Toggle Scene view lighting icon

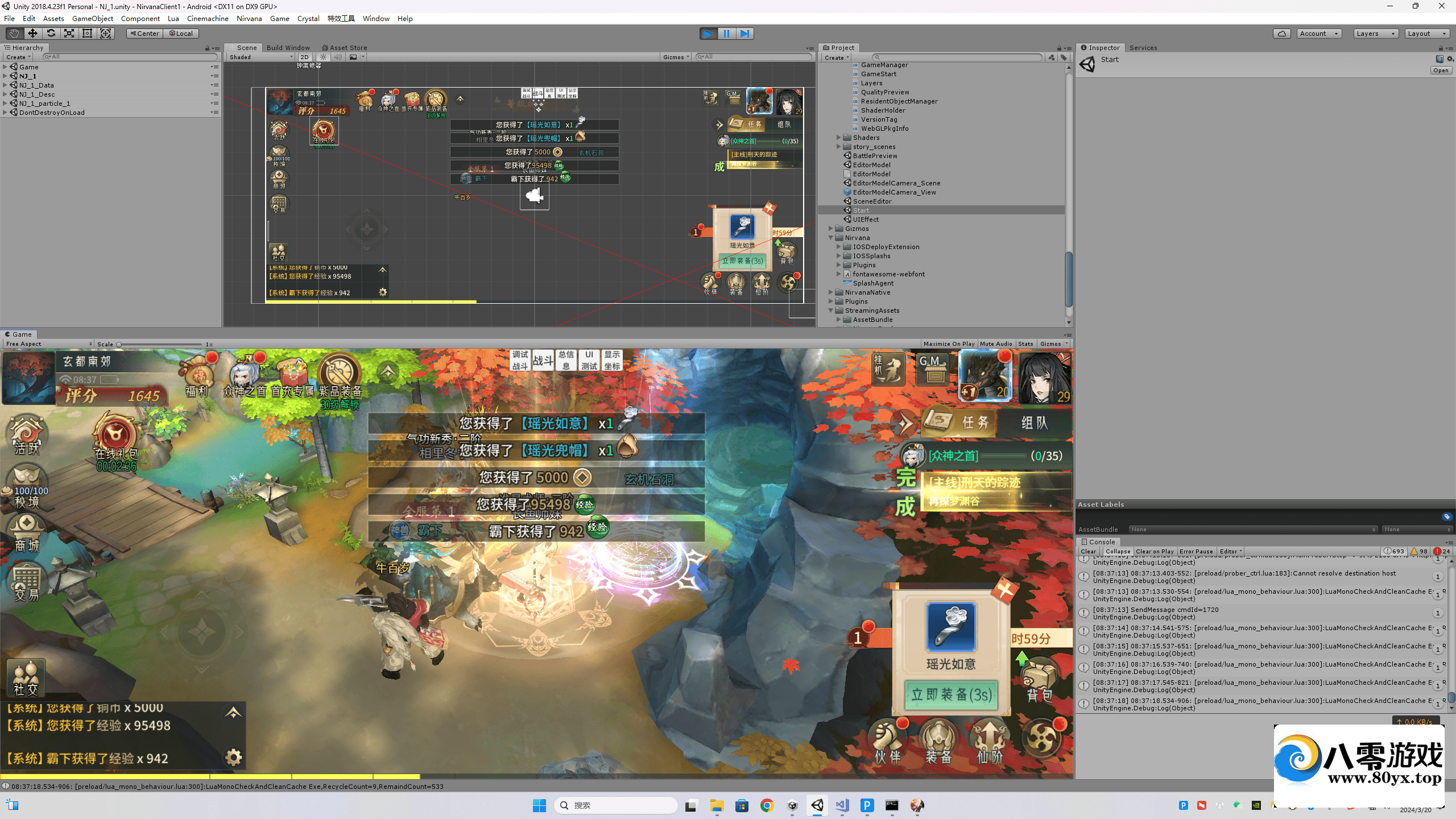(x=324, y=57)
